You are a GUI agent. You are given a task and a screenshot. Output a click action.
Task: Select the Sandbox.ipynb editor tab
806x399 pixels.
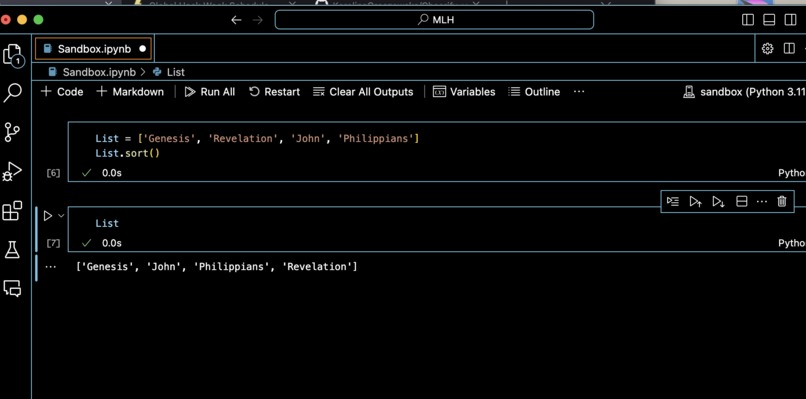click(94, 49)
